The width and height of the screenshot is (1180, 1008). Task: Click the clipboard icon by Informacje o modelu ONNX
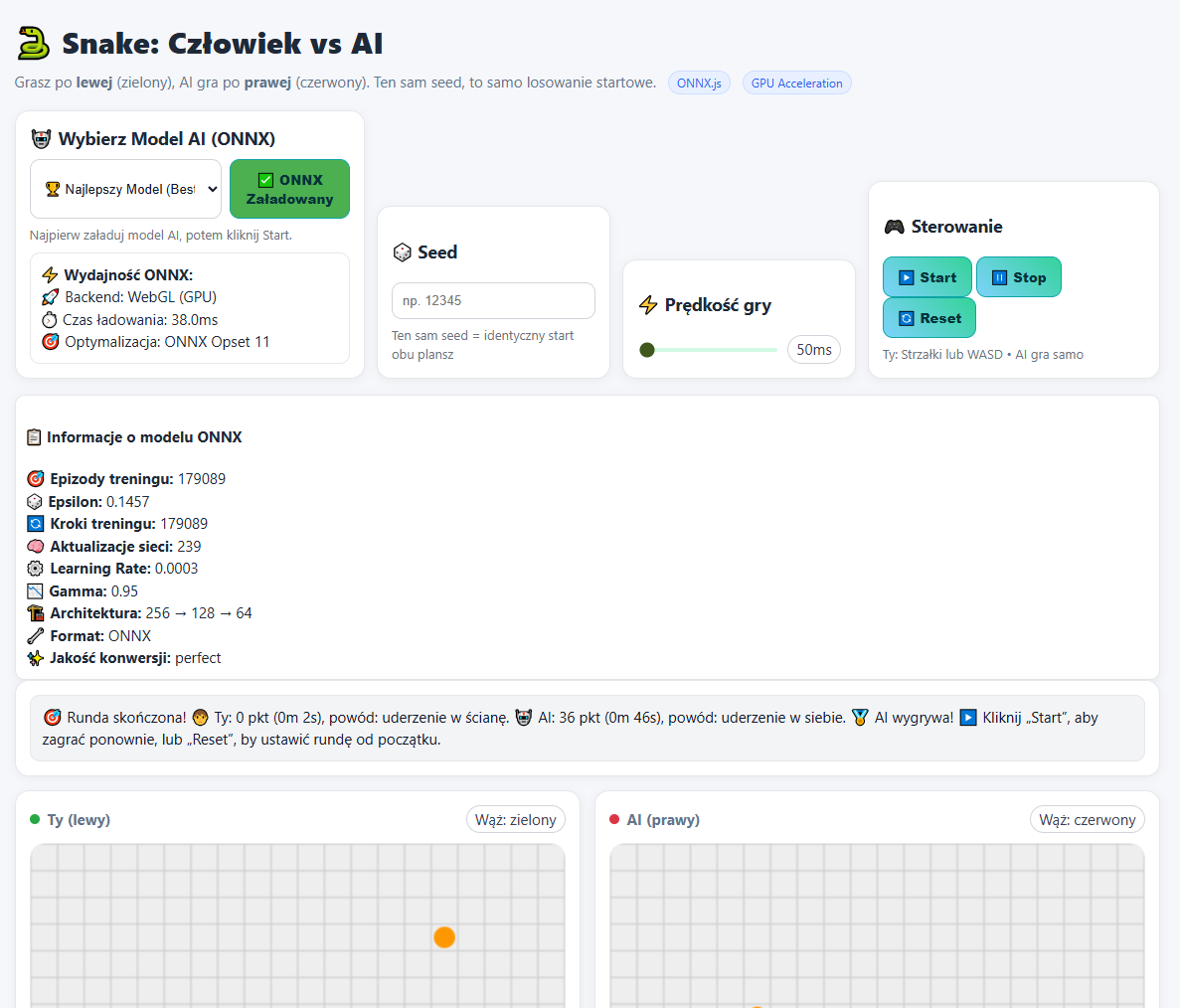pos(34,437)
